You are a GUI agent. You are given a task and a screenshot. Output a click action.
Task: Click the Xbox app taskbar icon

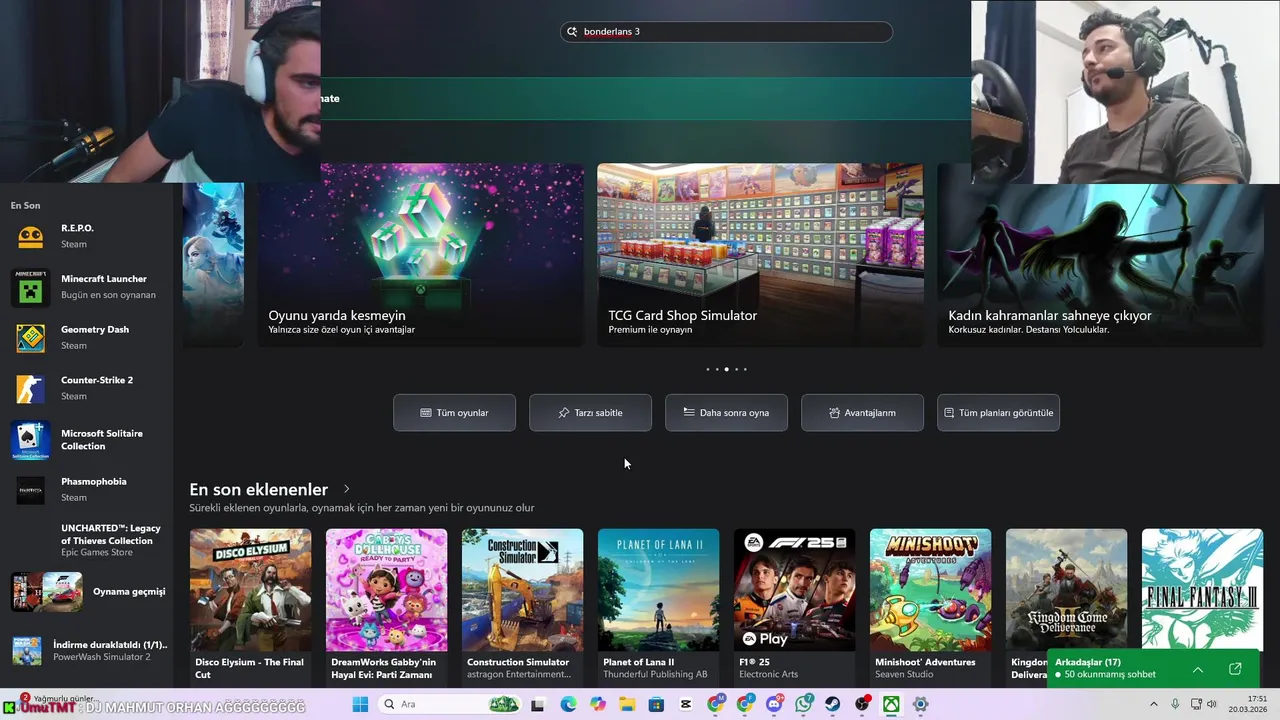[x=890, y=704]
